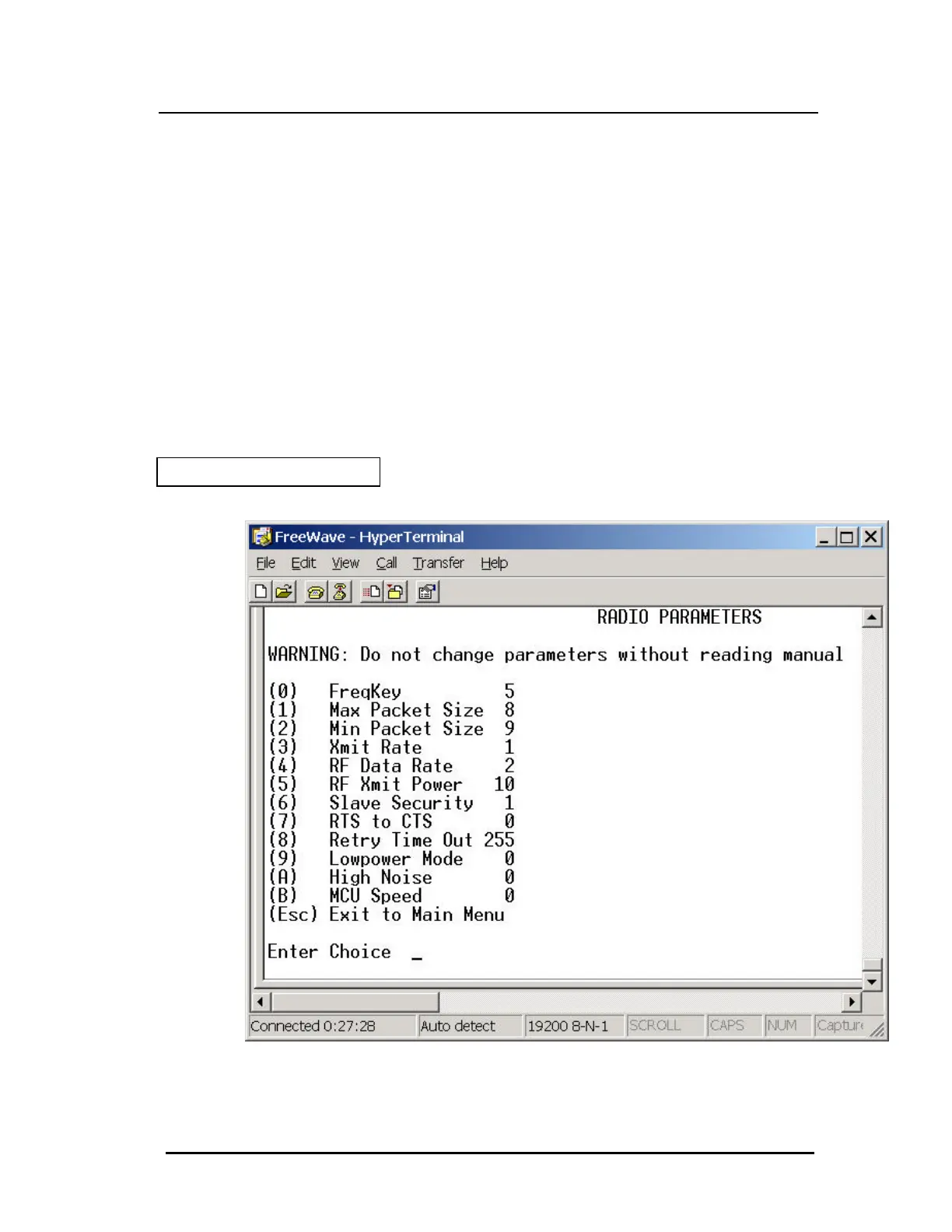Click the Receive file toolbar icon
This screenshot has height=1232, width=952.
[x=396, y=592]
